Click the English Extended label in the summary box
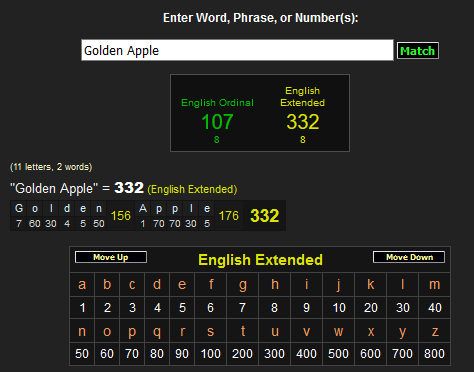 point(302,97)
